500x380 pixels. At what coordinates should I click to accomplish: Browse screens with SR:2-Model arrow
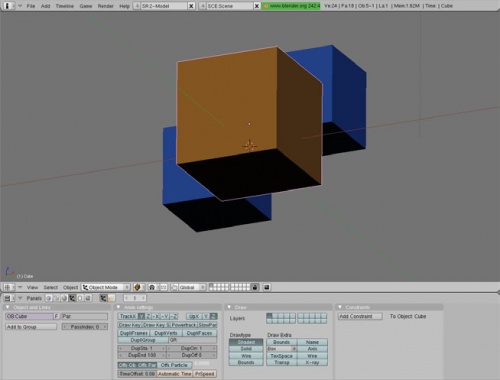tap(137, 6)
